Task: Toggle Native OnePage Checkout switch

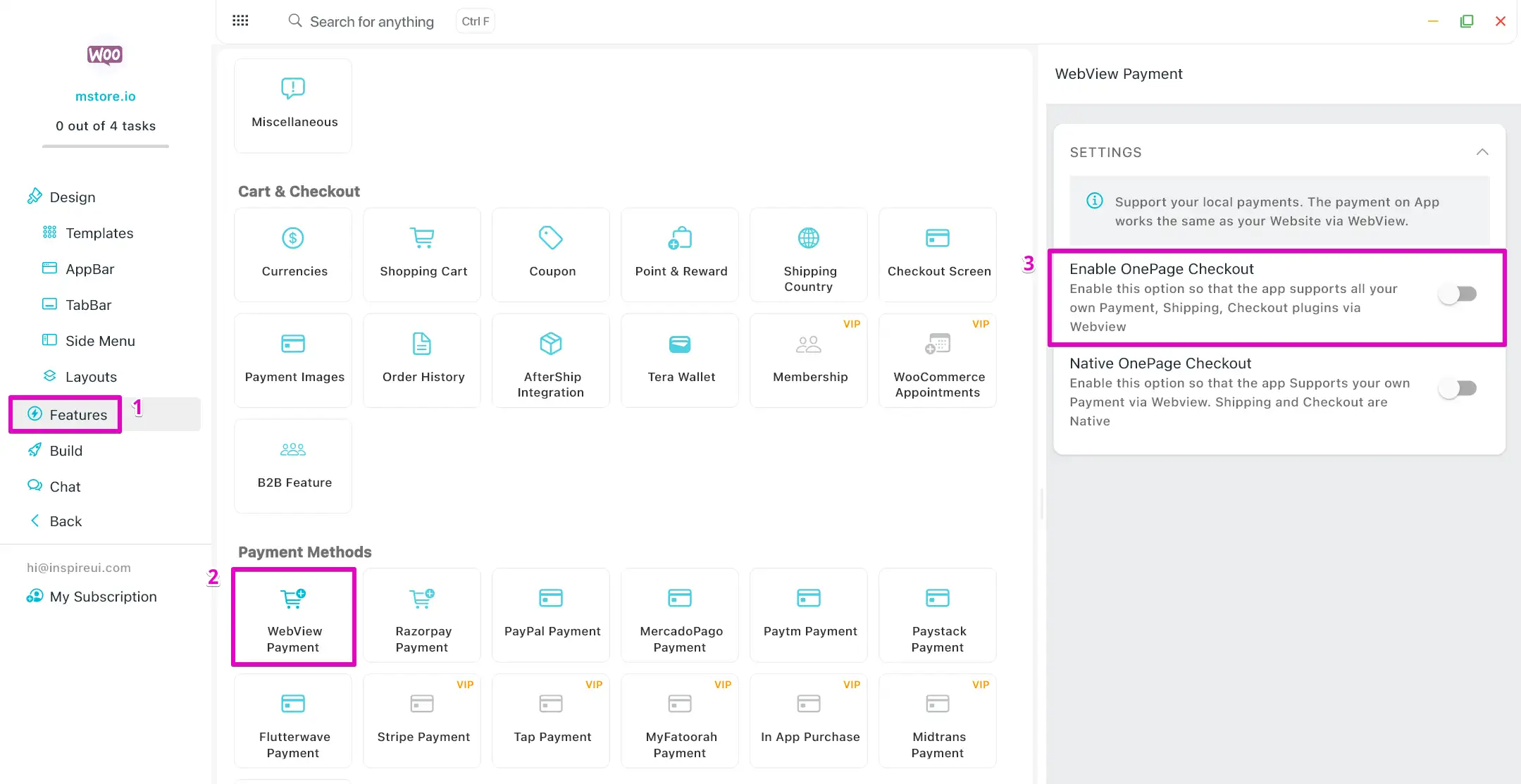Action: pyautogui.click(x=1457, y=388)
